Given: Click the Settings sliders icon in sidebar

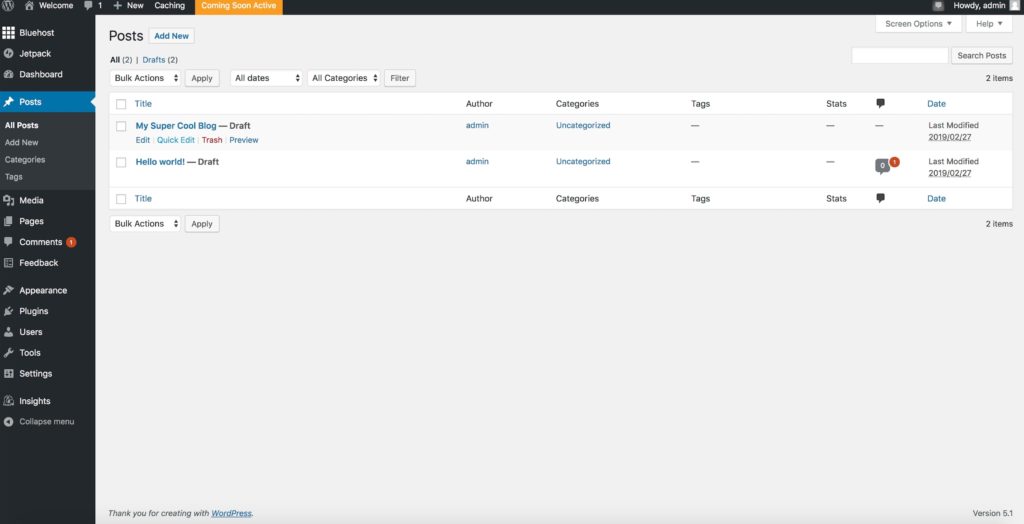Looking at the screenshot, I should pos(8,374).
